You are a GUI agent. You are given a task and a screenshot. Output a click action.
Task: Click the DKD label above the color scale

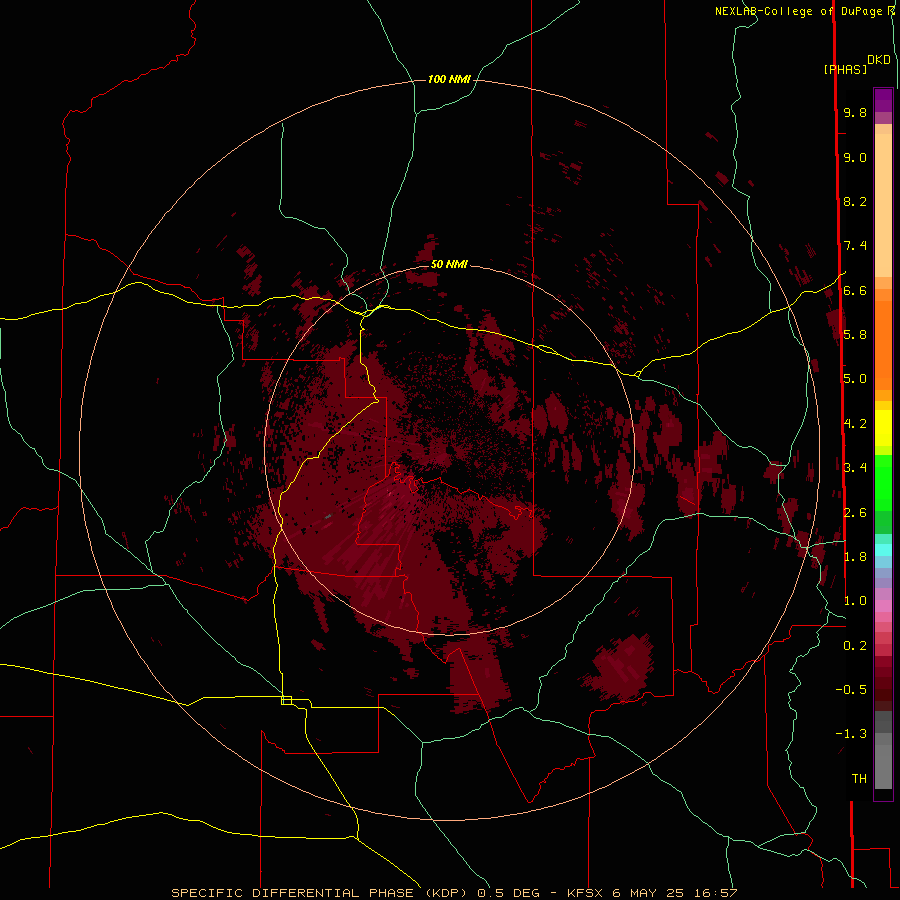point(878,60)
